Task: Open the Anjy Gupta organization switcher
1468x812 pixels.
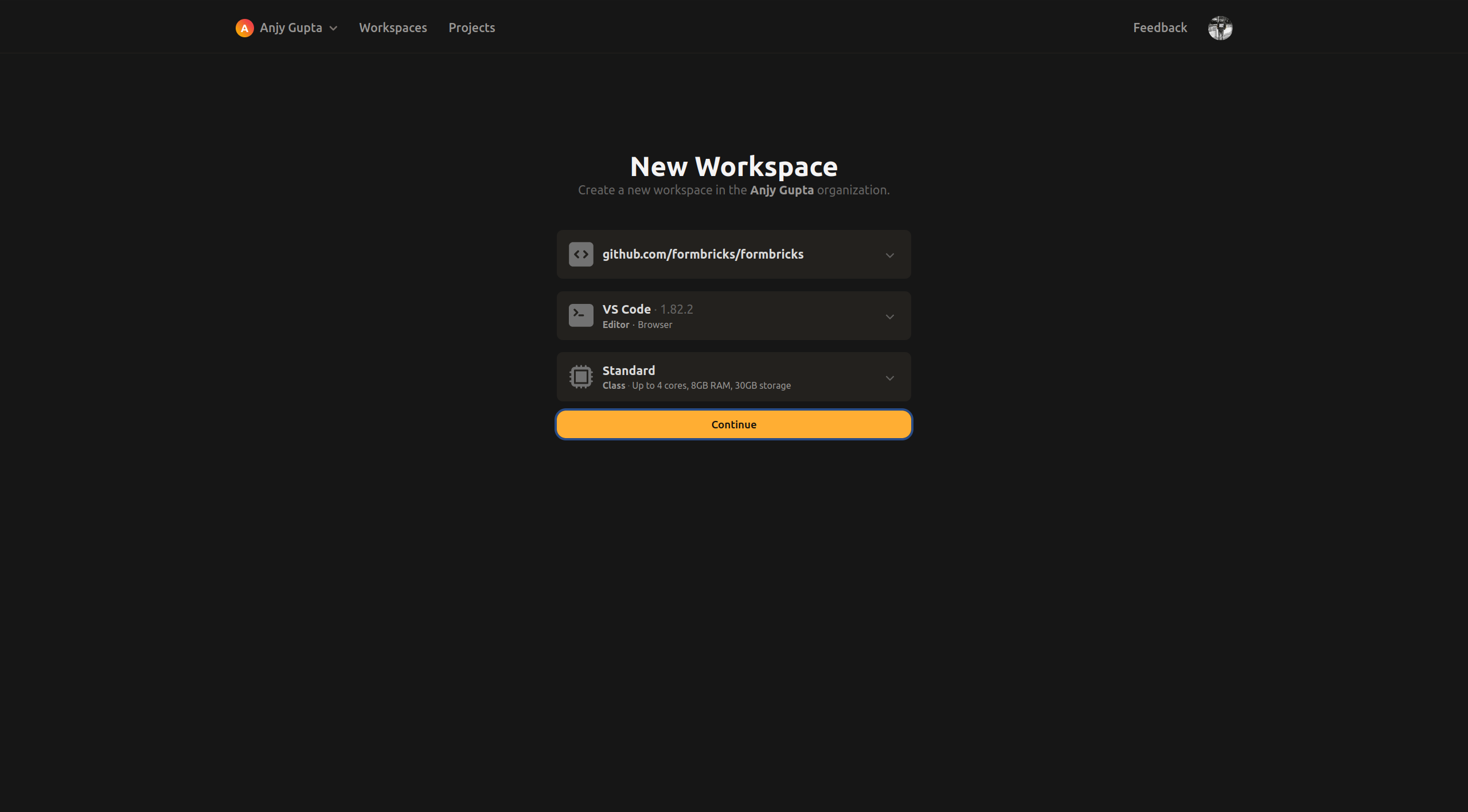Action: [x=287, y=28]
